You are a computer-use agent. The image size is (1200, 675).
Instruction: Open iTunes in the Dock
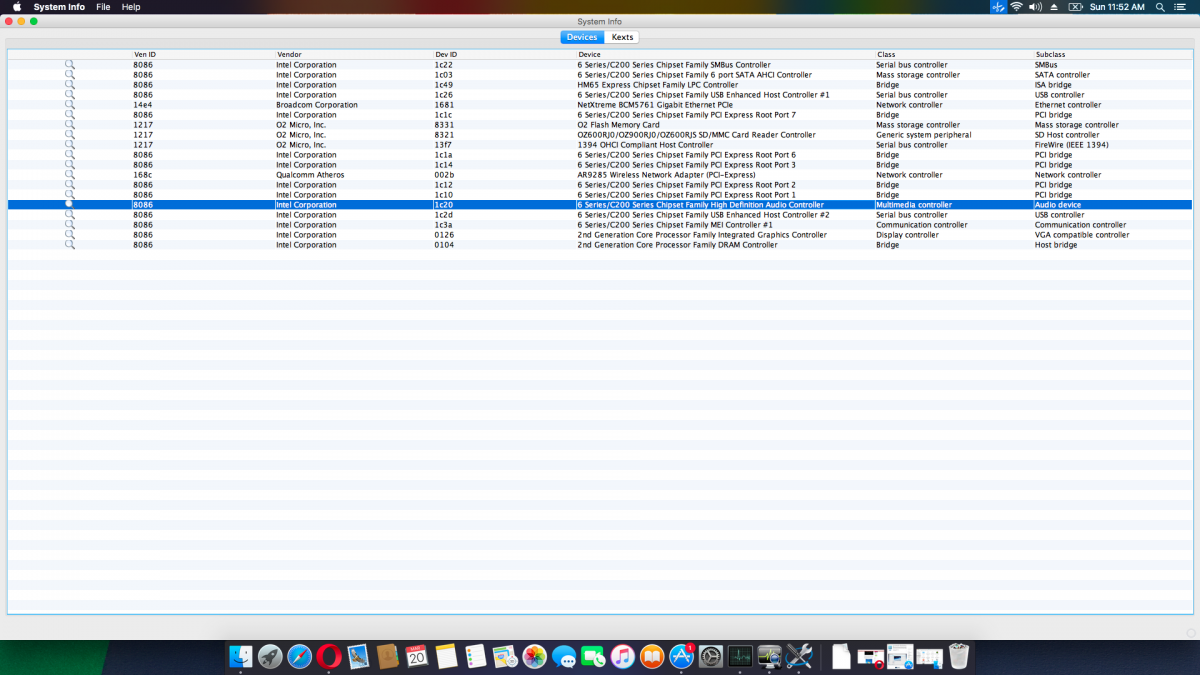(623, 656)
